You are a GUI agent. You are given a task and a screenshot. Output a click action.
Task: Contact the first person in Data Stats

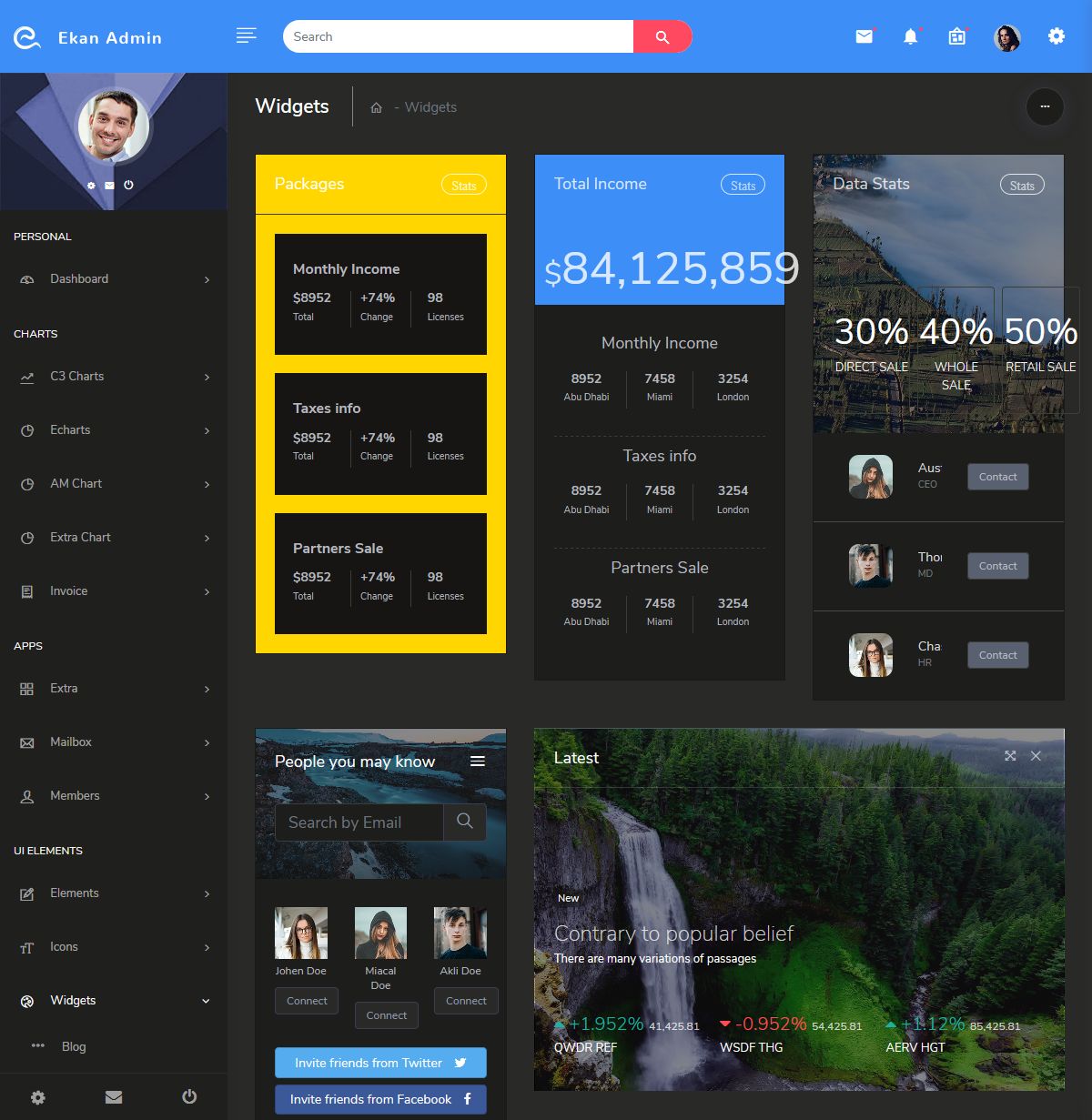coord(997,476)
